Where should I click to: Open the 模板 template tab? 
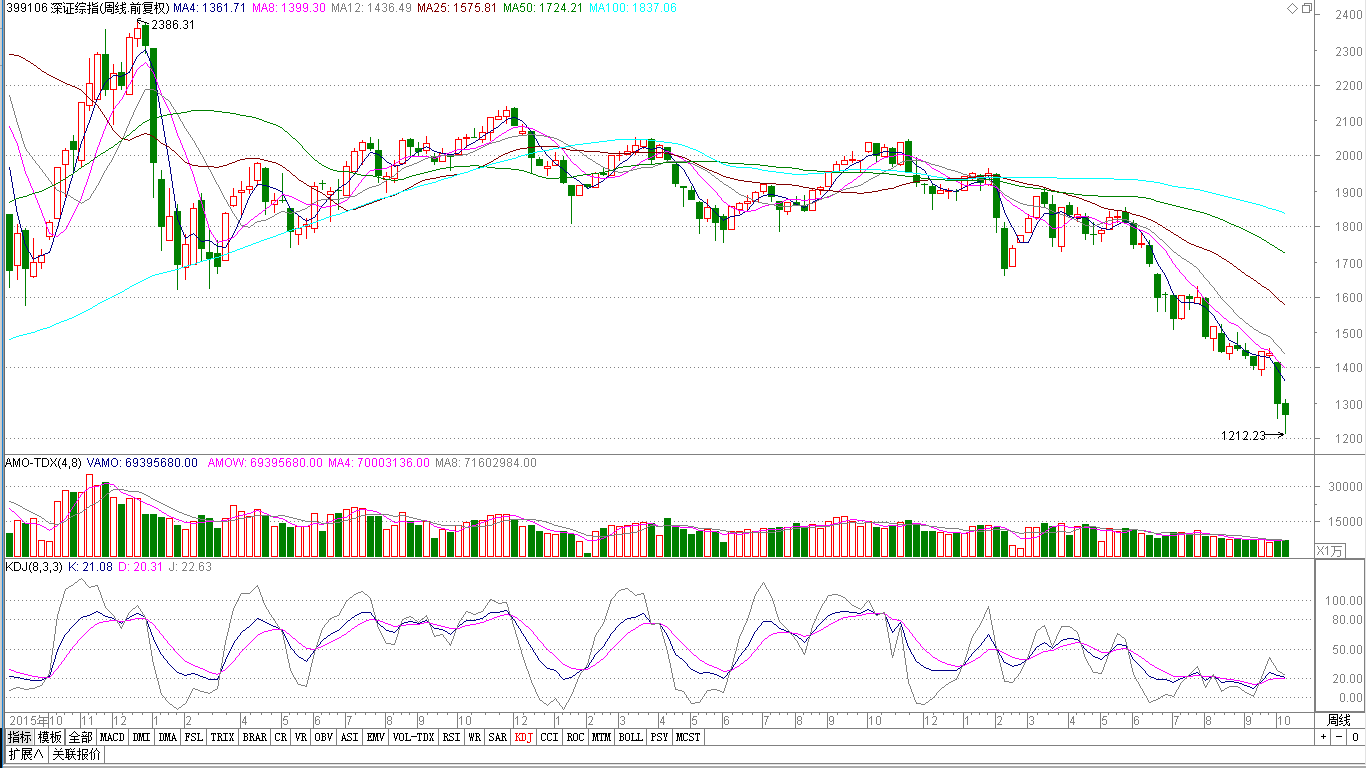click(x=50, y=737)
